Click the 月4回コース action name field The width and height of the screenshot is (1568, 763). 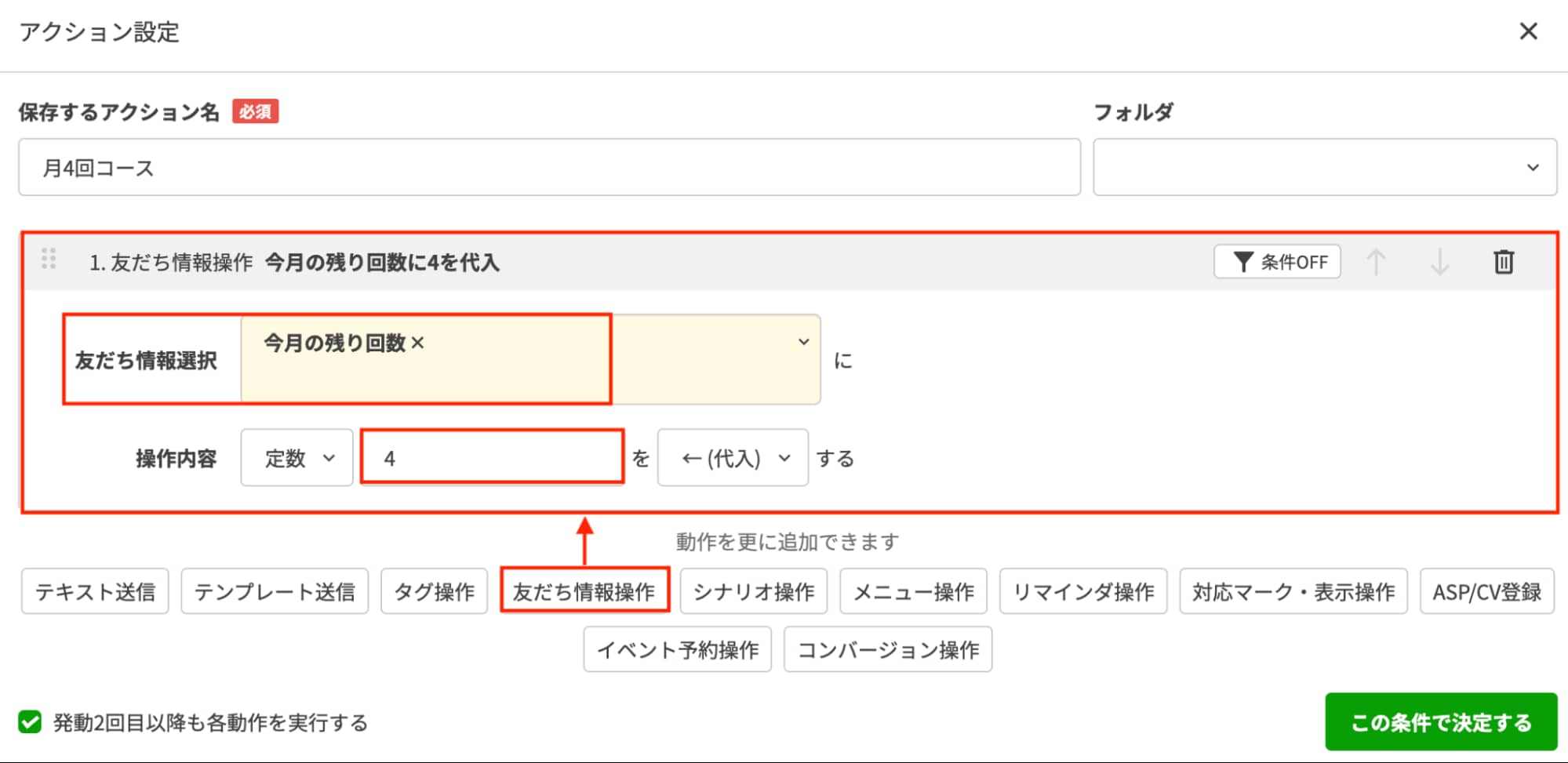pyautogui.click(x=549, y=167)
